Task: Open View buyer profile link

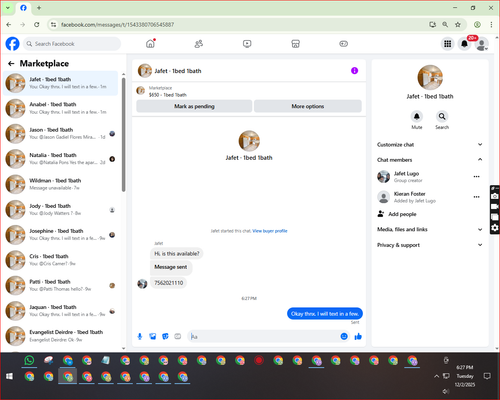Action: tap(270, 231)
